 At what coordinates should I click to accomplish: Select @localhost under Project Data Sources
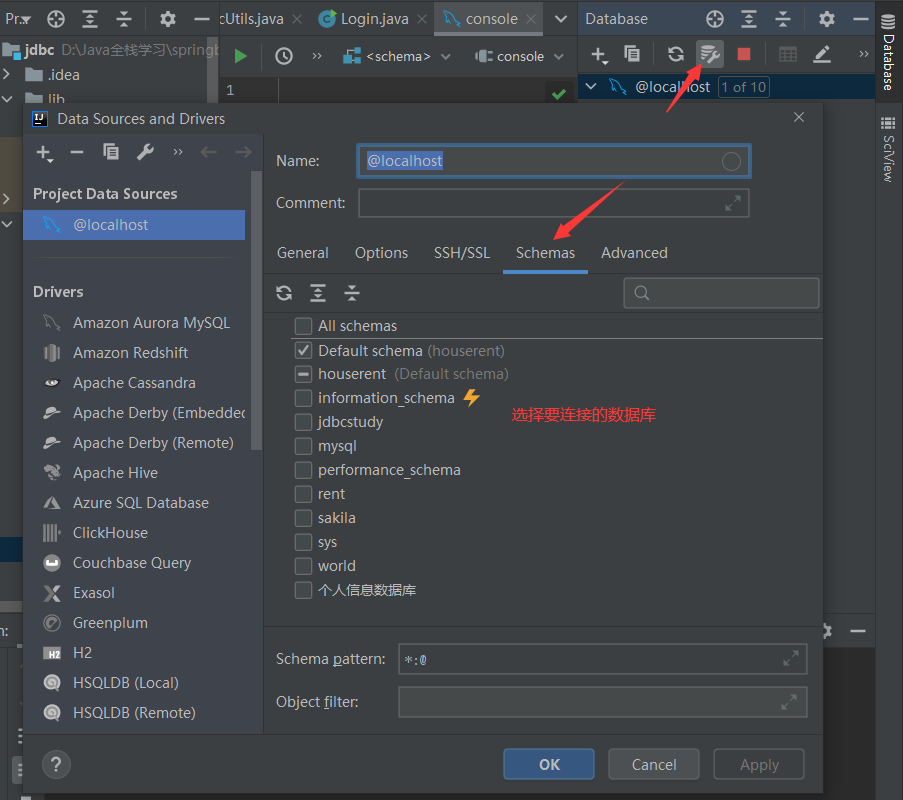(x=134, y=225)
